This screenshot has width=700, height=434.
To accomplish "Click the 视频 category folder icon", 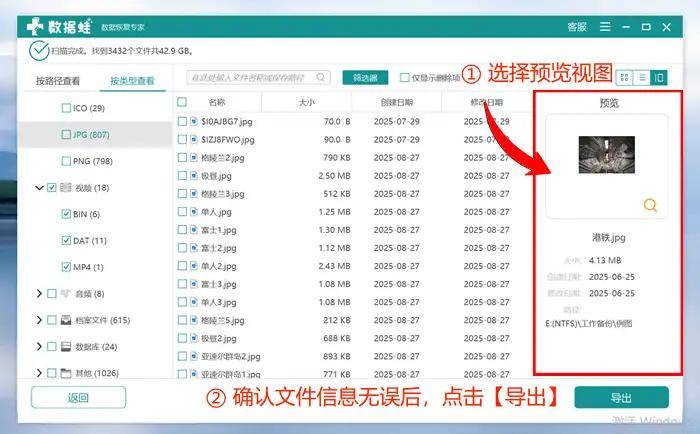I will pos(67,187).
